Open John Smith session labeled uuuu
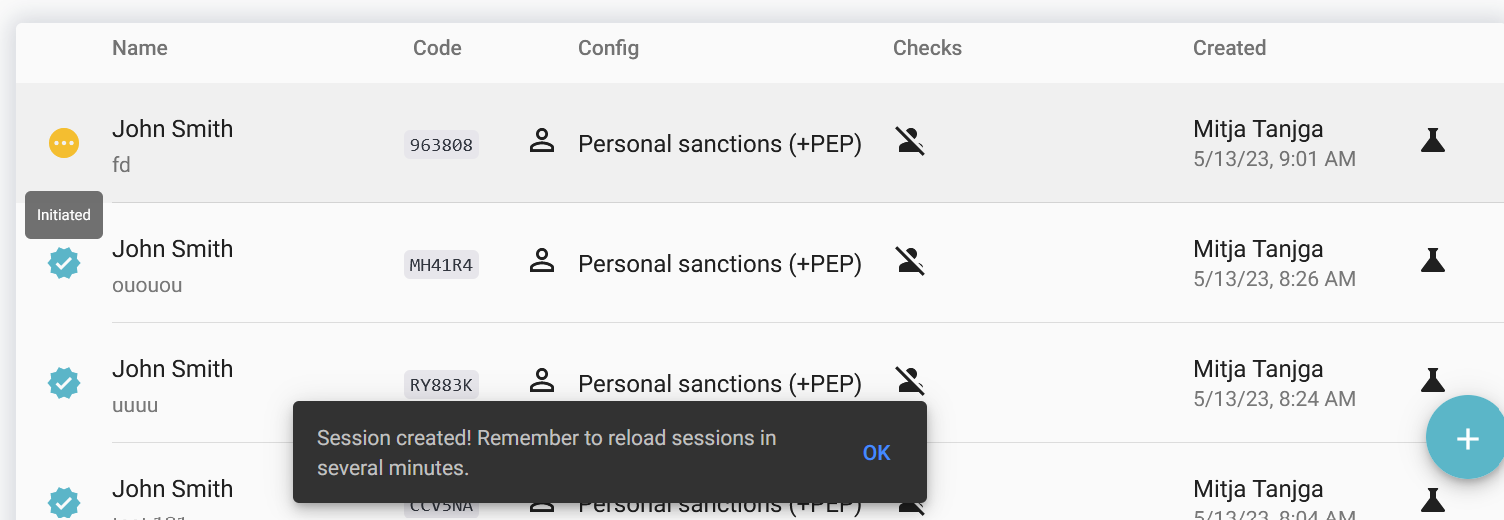The image size is (1504, 520). (x=172, y=369)
